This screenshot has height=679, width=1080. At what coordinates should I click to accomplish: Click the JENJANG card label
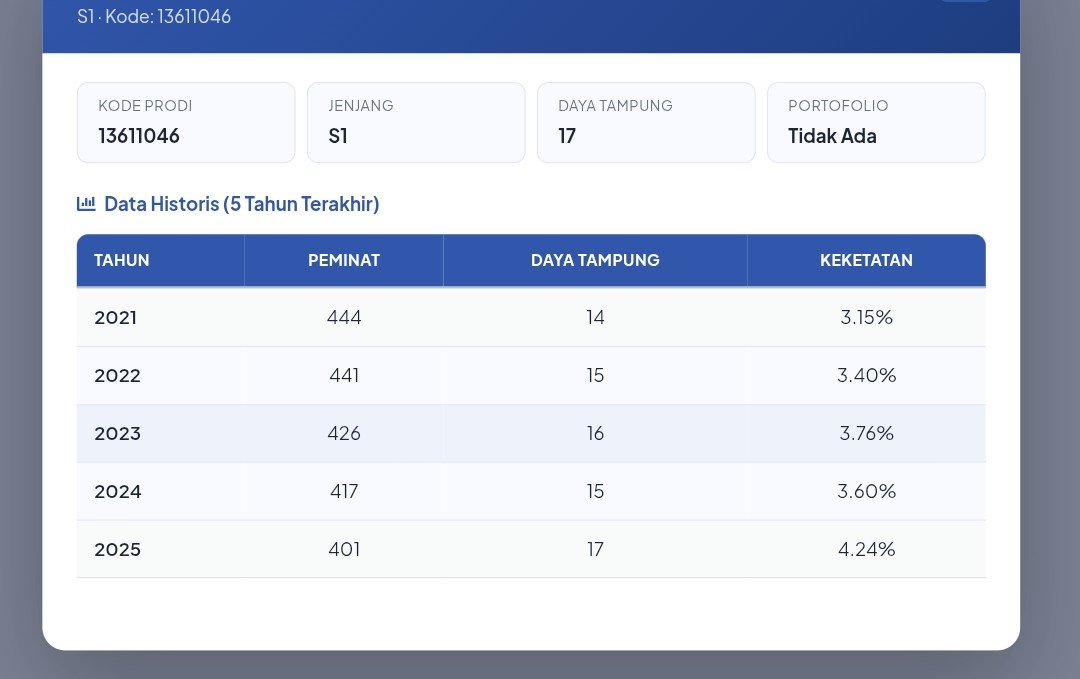pos(361,106)
